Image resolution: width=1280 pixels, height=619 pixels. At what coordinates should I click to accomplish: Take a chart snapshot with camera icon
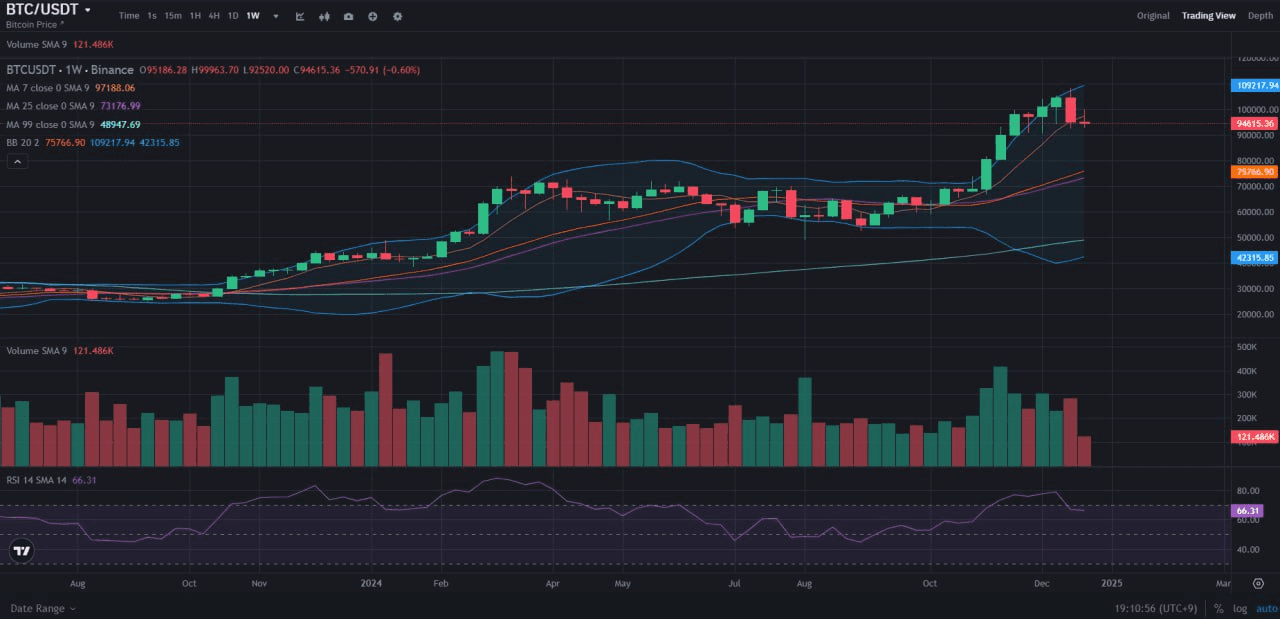348,16
